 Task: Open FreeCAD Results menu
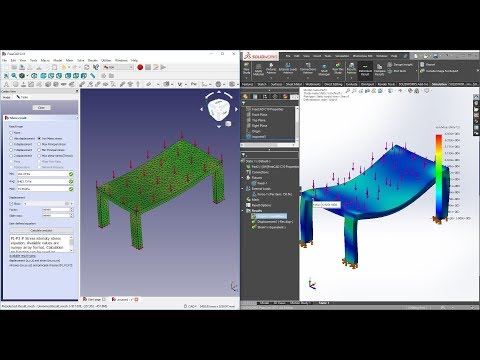[x=93, y=60]
